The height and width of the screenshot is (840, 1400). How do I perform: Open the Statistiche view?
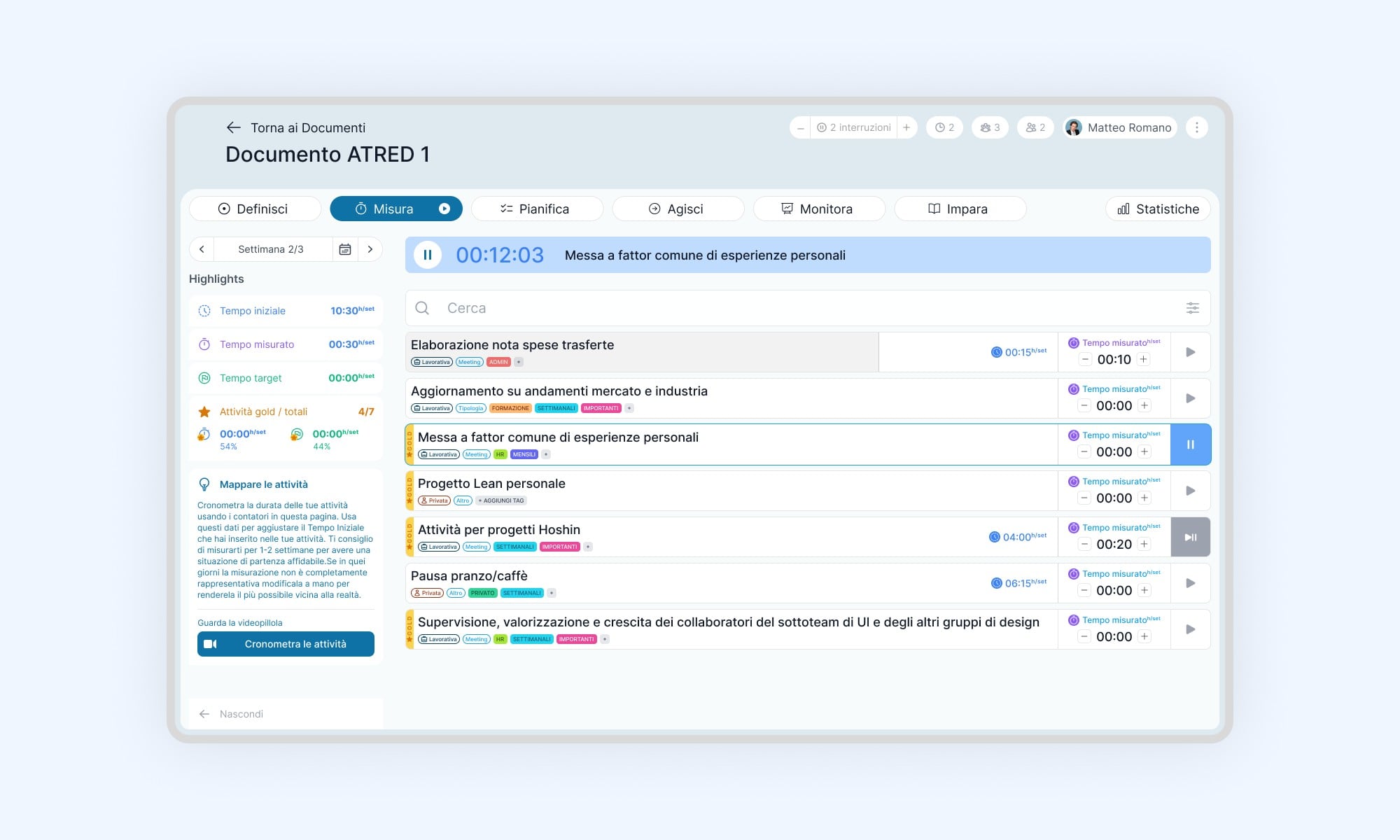[x=1158, y=209]
